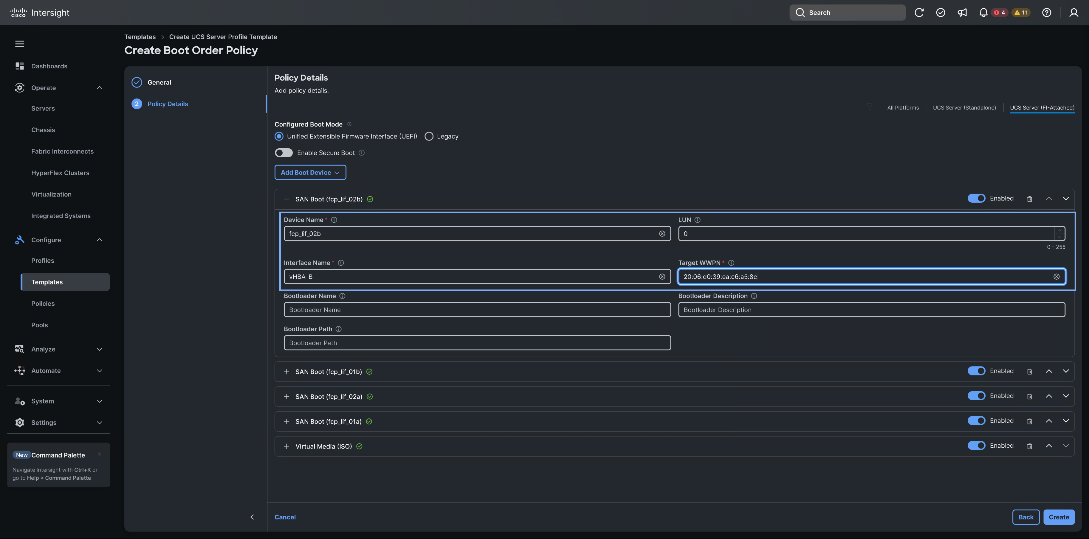Expand the Virtual Media (ISO) section
Viewport: 1089px width, 539px height.
pos(286,446)
